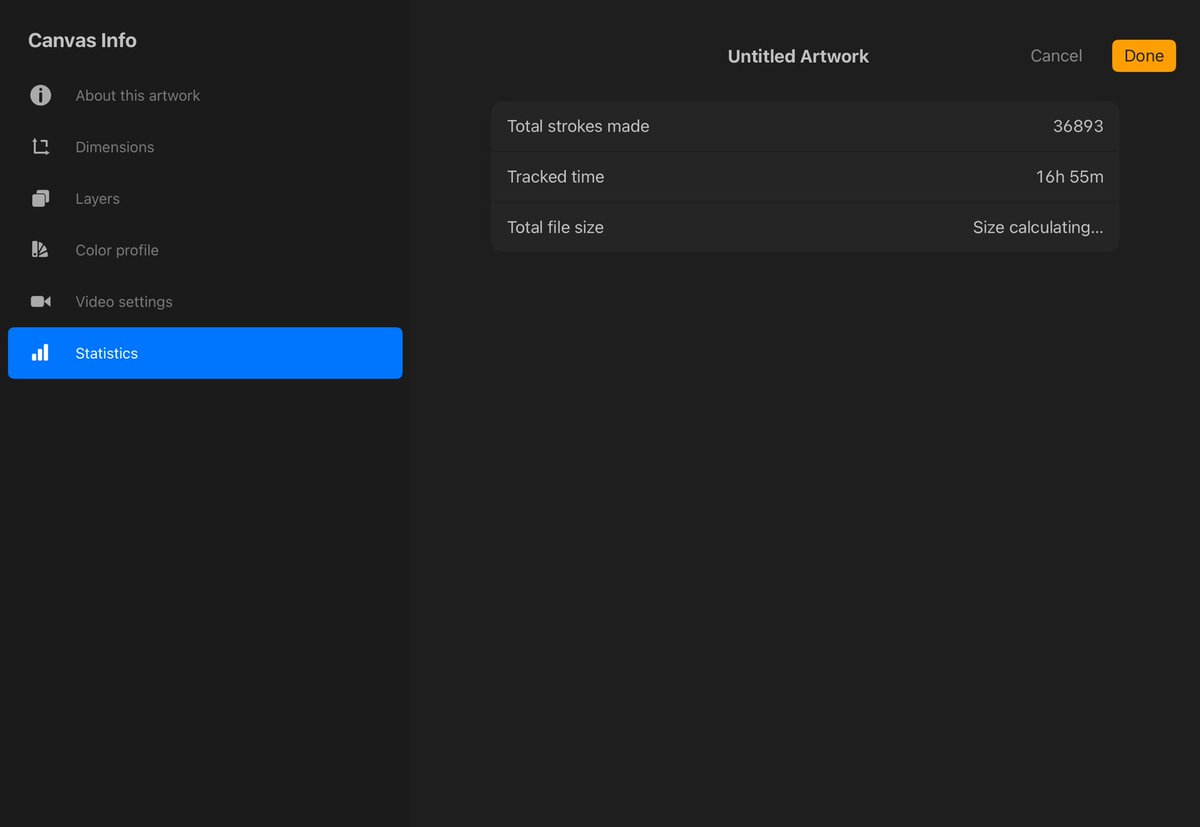Cancel the Canvas Info dialog
This screenshot has width=1200, height=827.
pos(1056,56)
